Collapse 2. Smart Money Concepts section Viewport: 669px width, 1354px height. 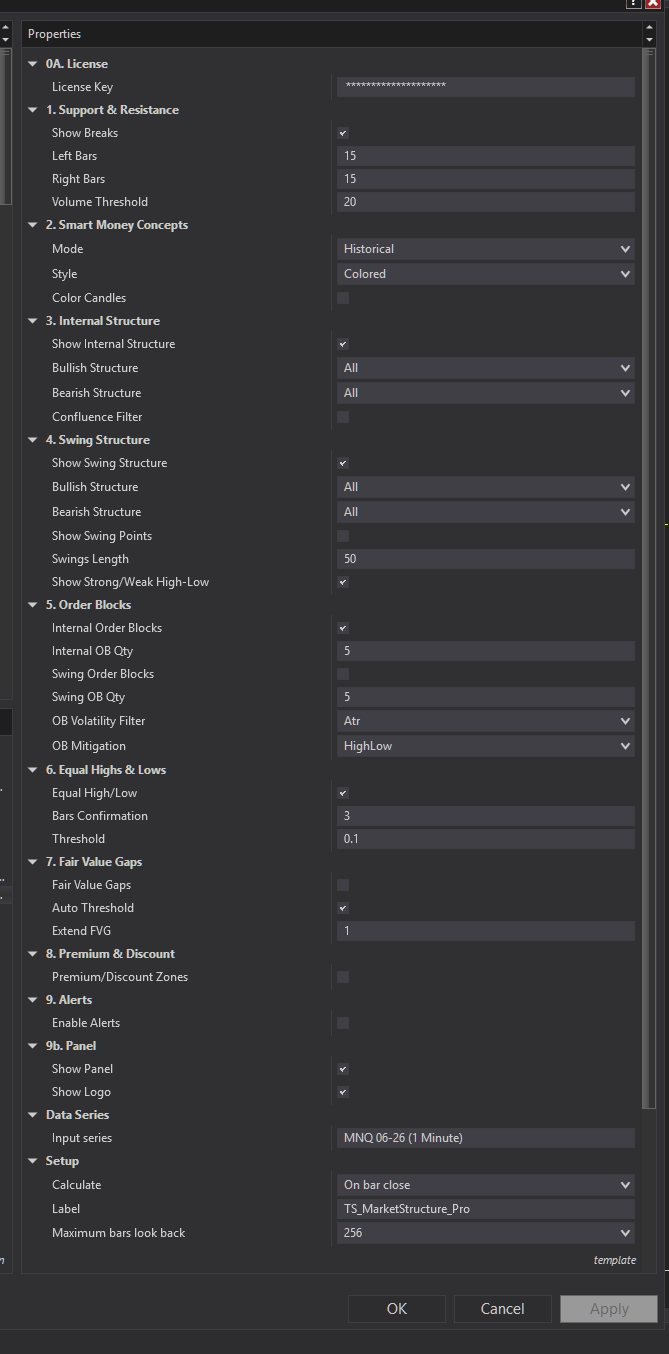click(33, 225)
